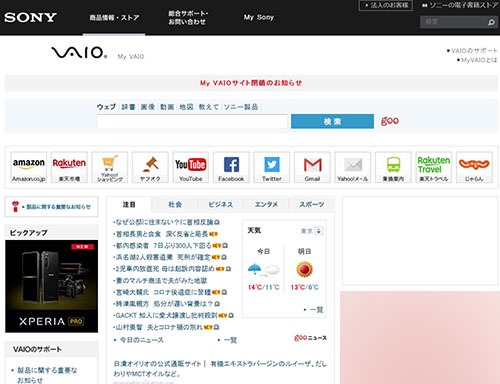500x384 pixels.
Task: Open the 乗換案内 train icon
Action: click(393, 167)
